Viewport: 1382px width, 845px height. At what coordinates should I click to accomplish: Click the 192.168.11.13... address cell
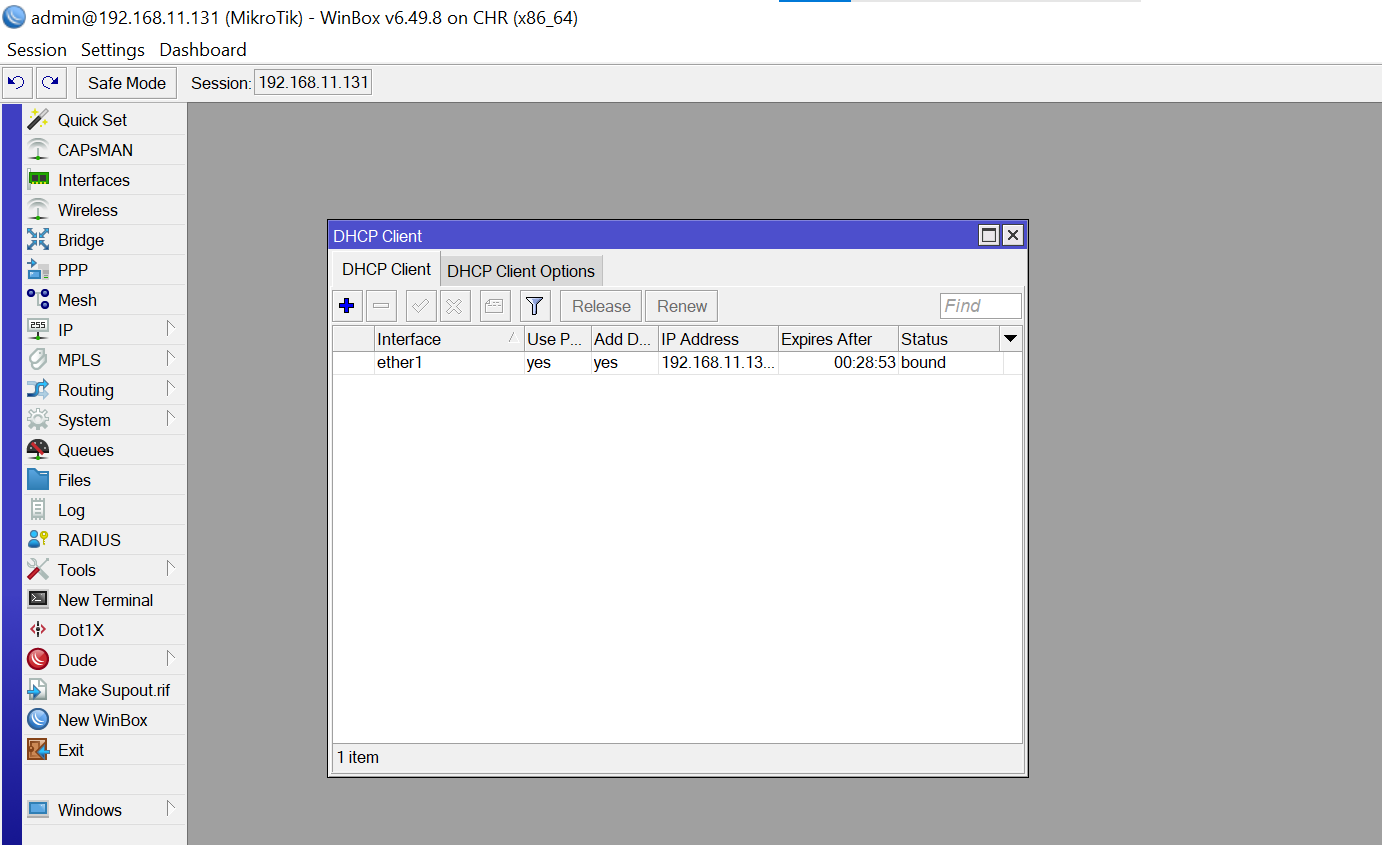(x=718, y=363)
